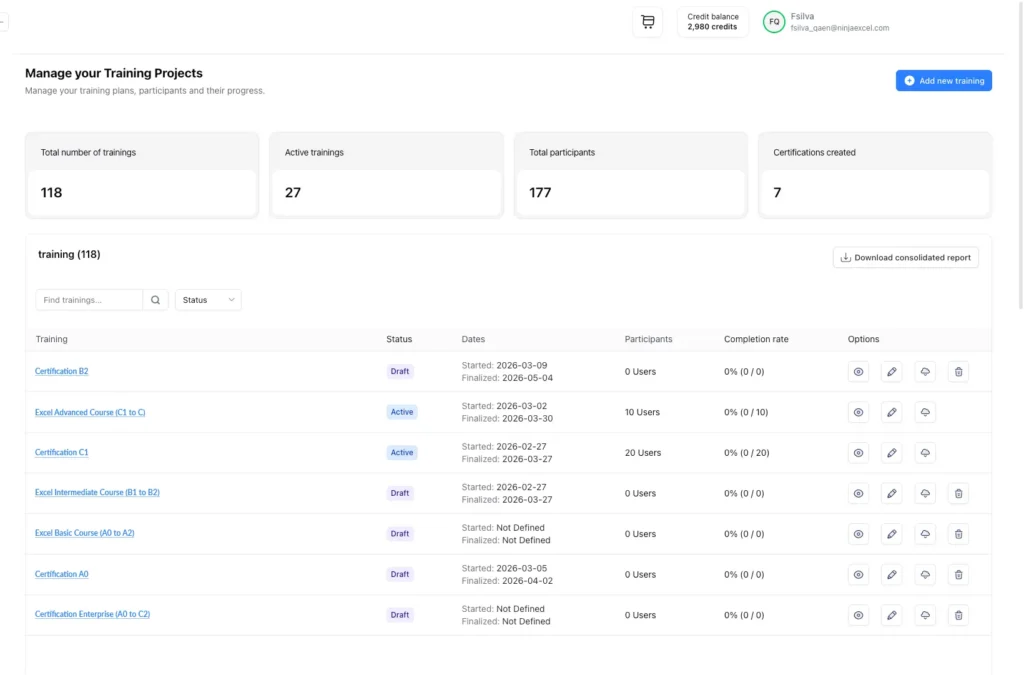Click the search magnifier icon
Screen dimensions: 1024x675
(155, 300)
